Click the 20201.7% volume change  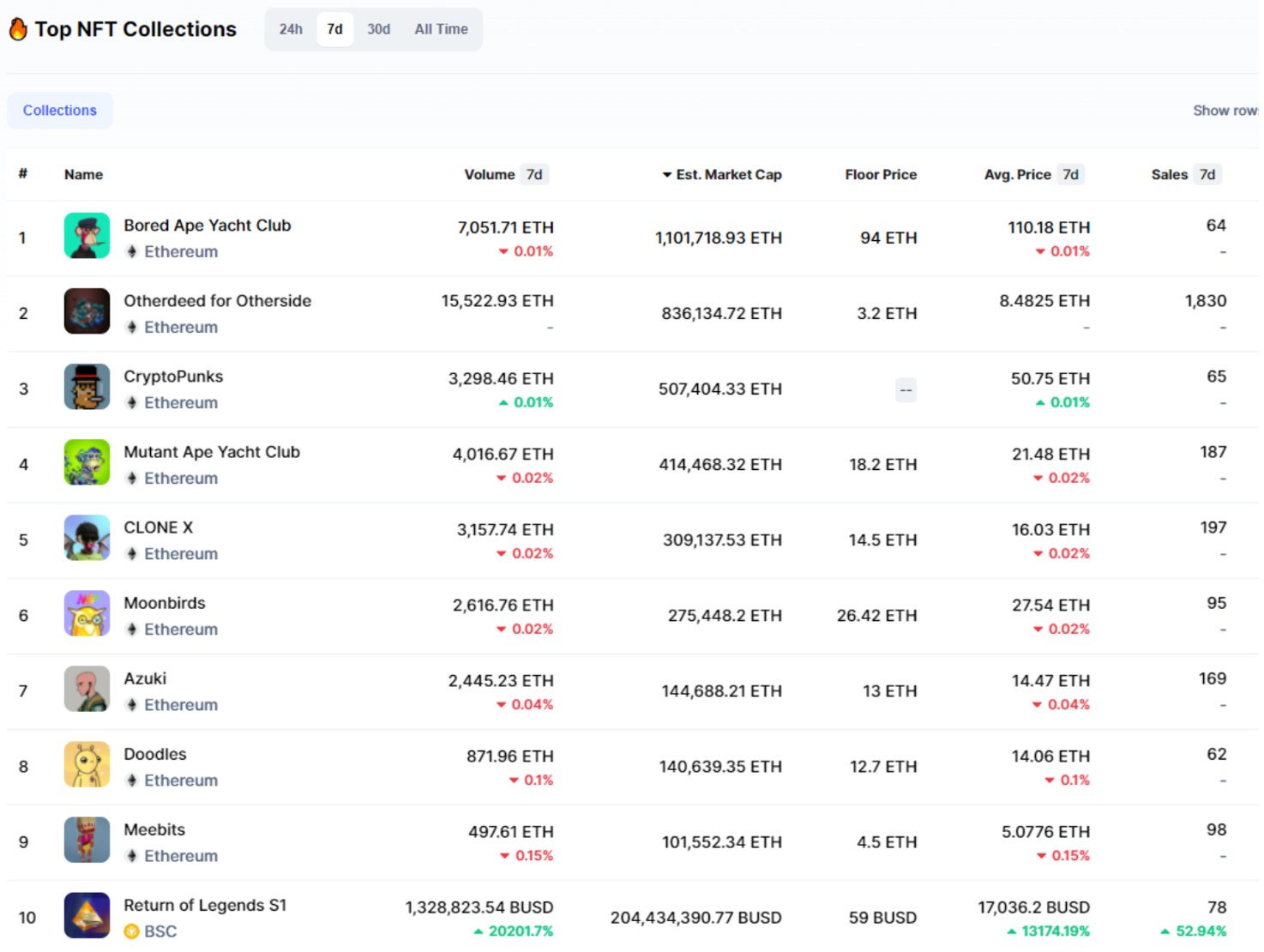[x=514, y=931]
